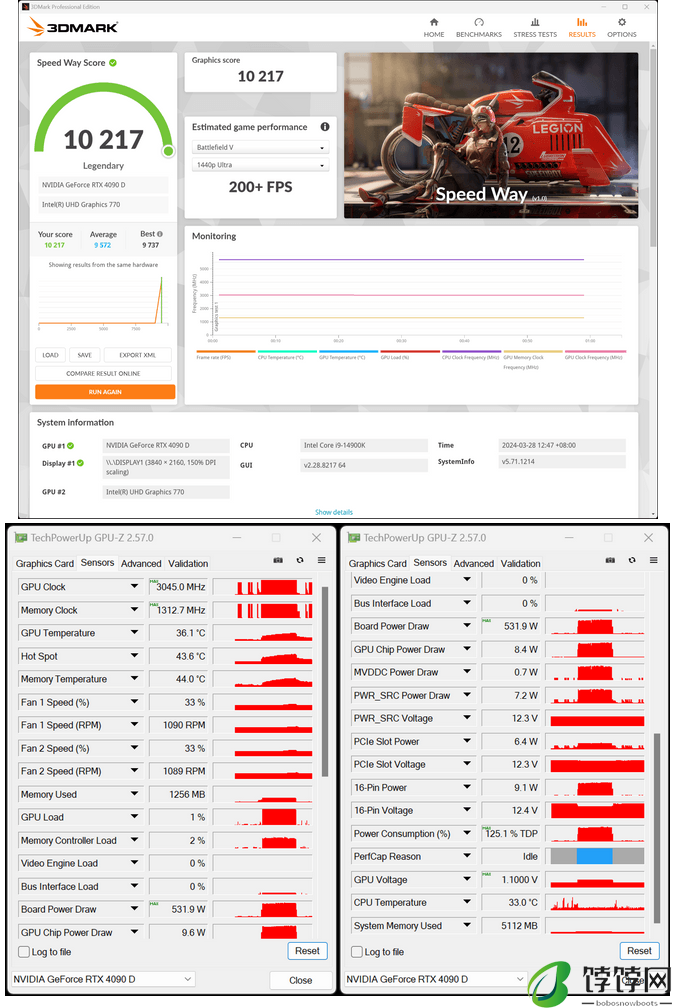The width and height of the screenshot is (675, 1008).
Task: Open hamburger menu in left GPU-Z window
Action: click(321, 560)
